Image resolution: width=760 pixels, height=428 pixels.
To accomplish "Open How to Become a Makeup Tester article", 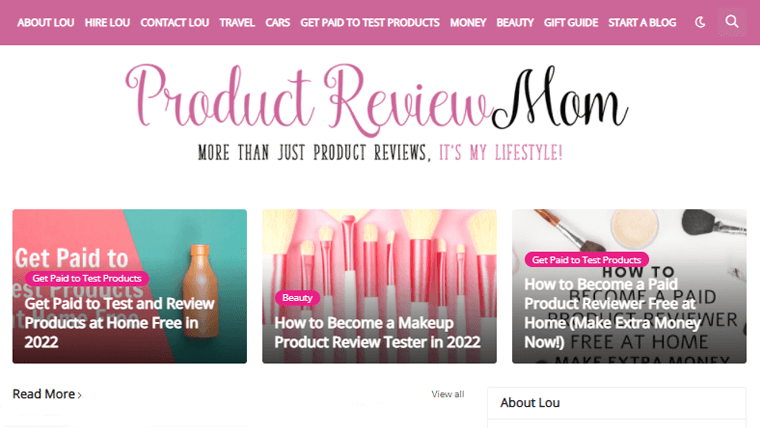I will coord(378,332).
